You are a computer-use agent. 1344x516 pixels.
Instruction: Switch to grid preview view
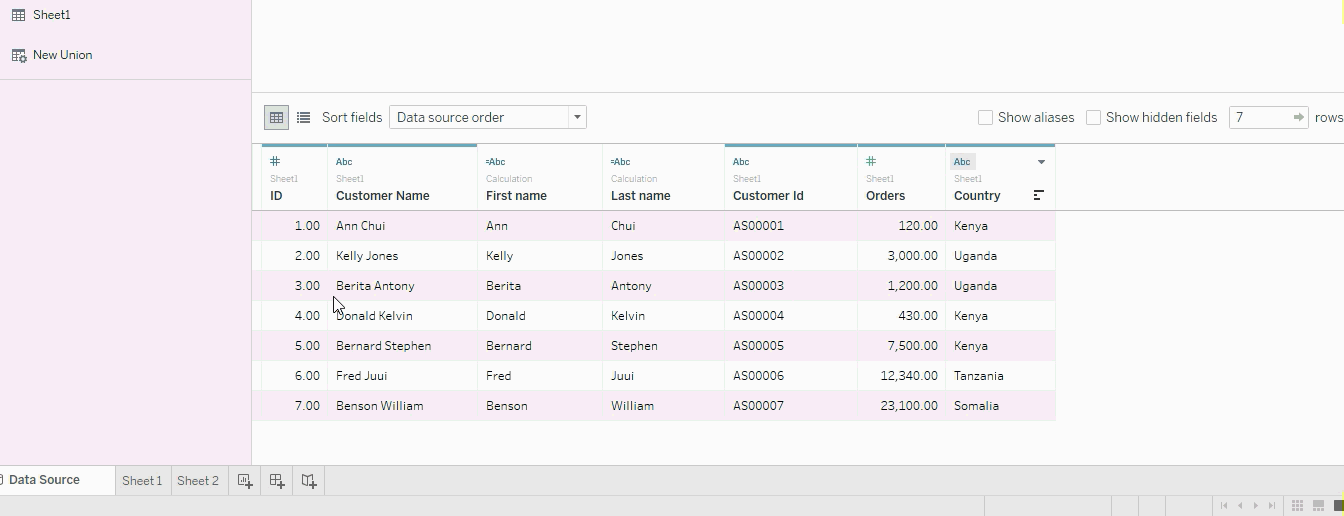tap(276, 117)
